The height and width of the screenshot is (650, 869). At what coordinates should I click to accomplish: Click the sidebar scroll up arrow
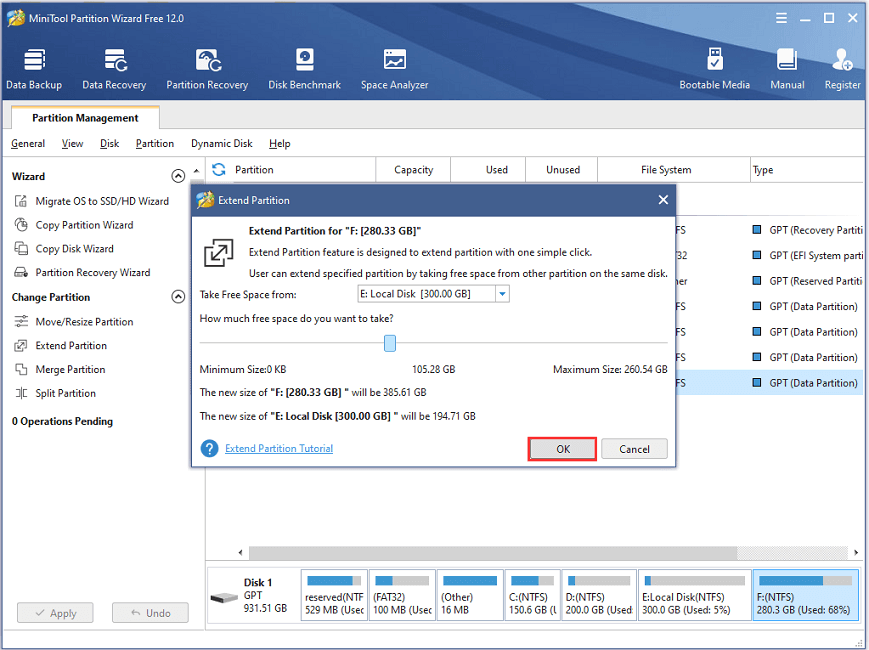pos(196,171)
